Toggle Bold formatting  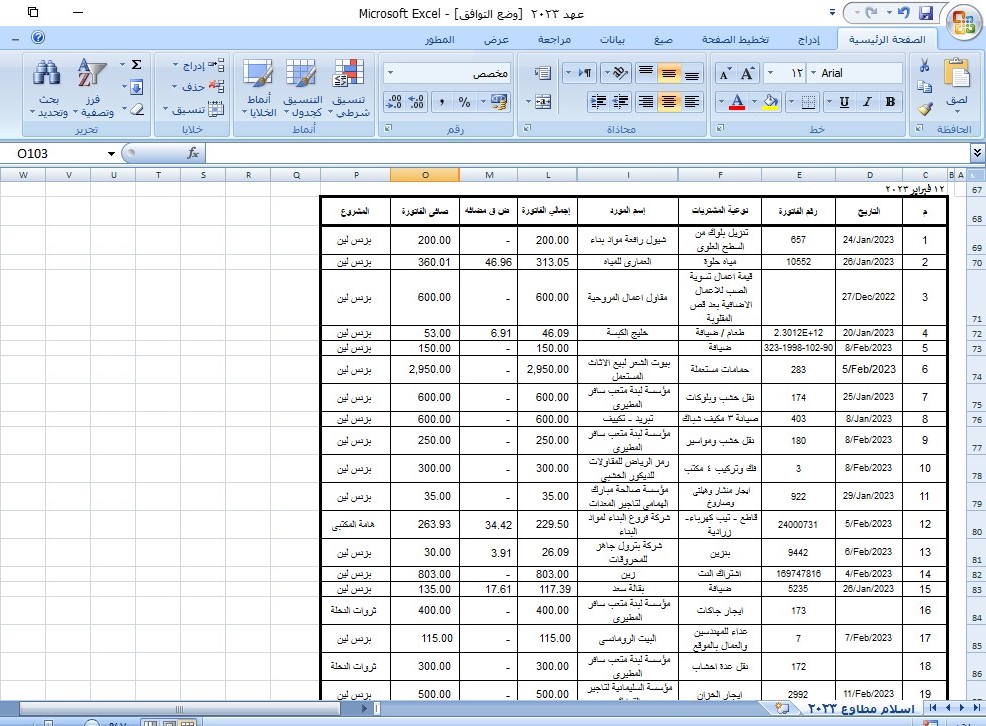click(x=890, y=102)
